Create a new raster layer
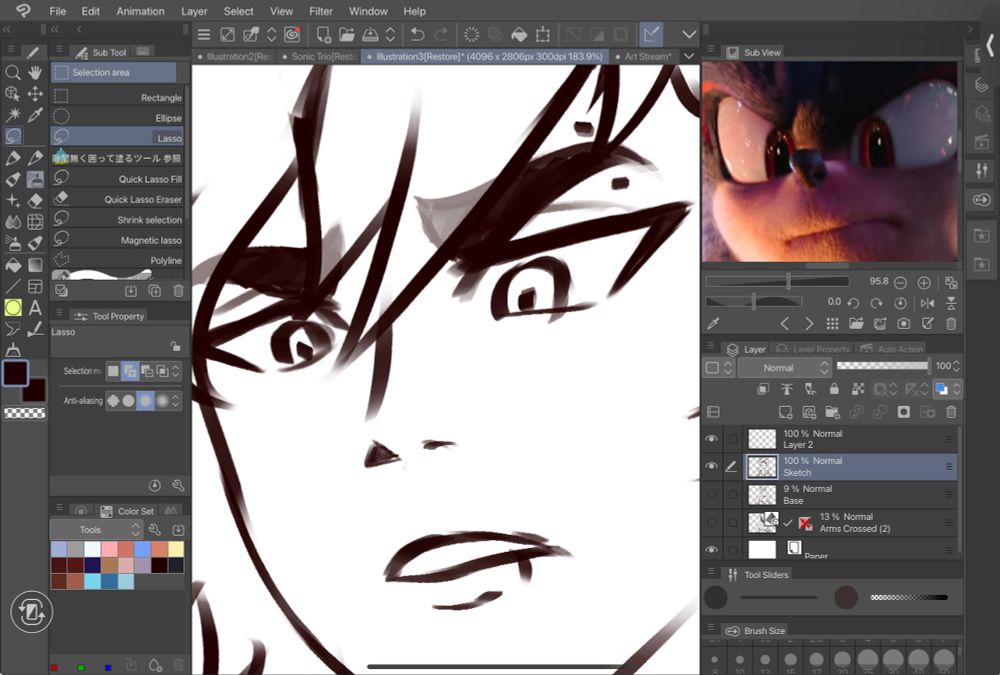 (786, 412)
